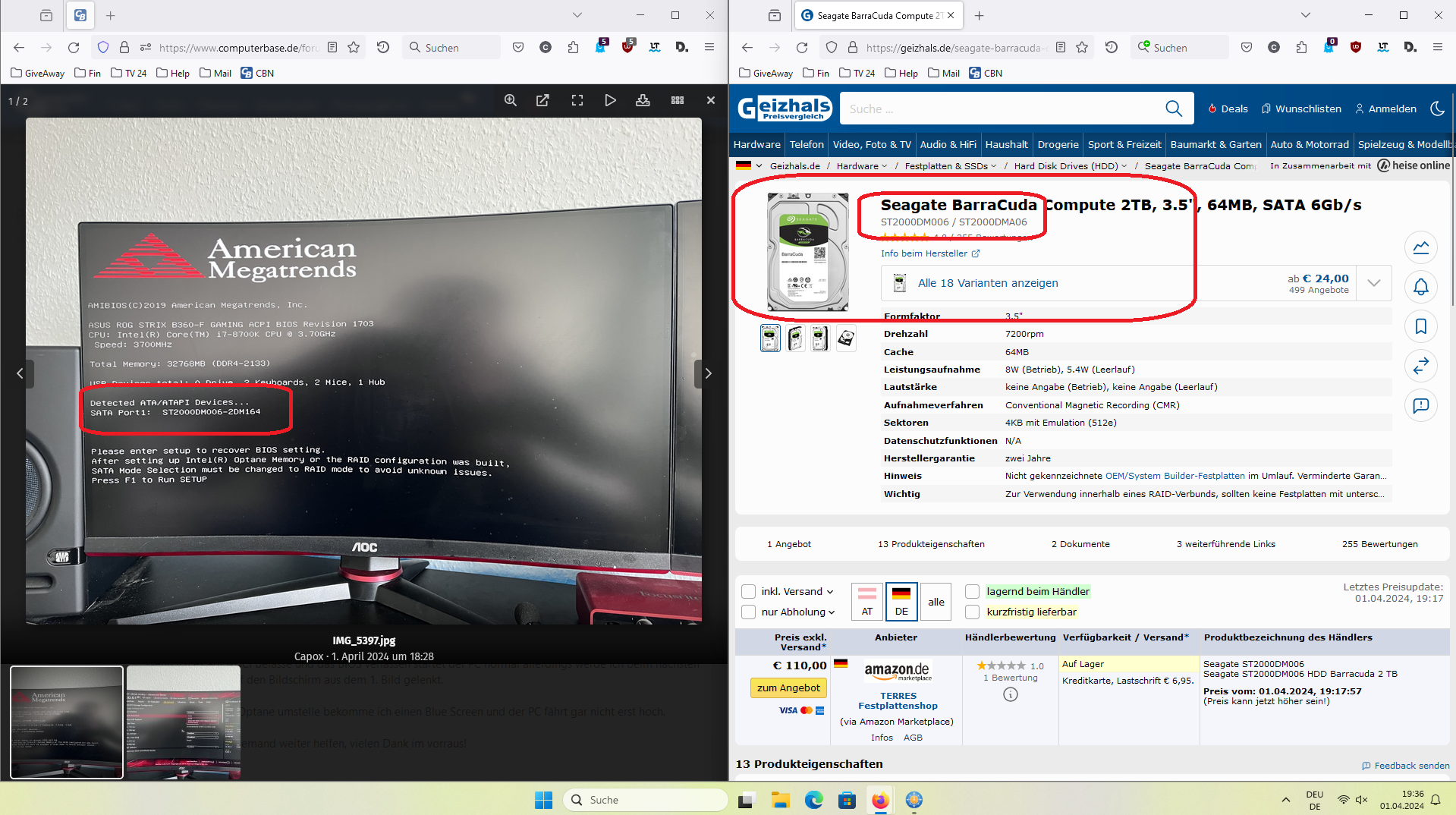The height and width of the screenshot is (815, 1456).
Task: Click zum Angebot button
Action: 788,688
